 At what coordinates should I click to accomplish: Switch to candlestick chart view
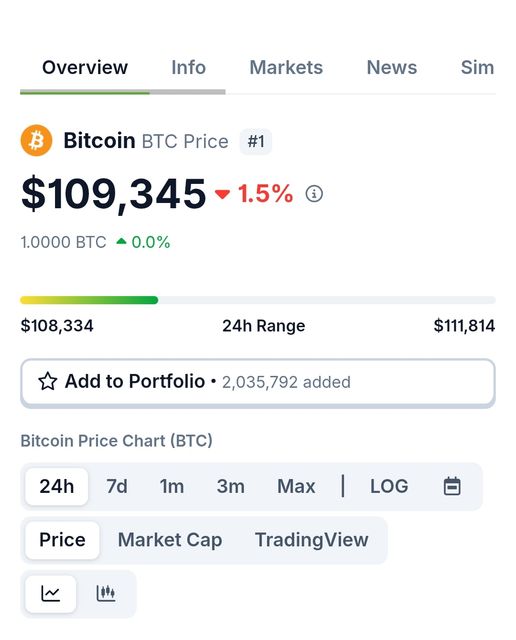(x=106, y=593)
